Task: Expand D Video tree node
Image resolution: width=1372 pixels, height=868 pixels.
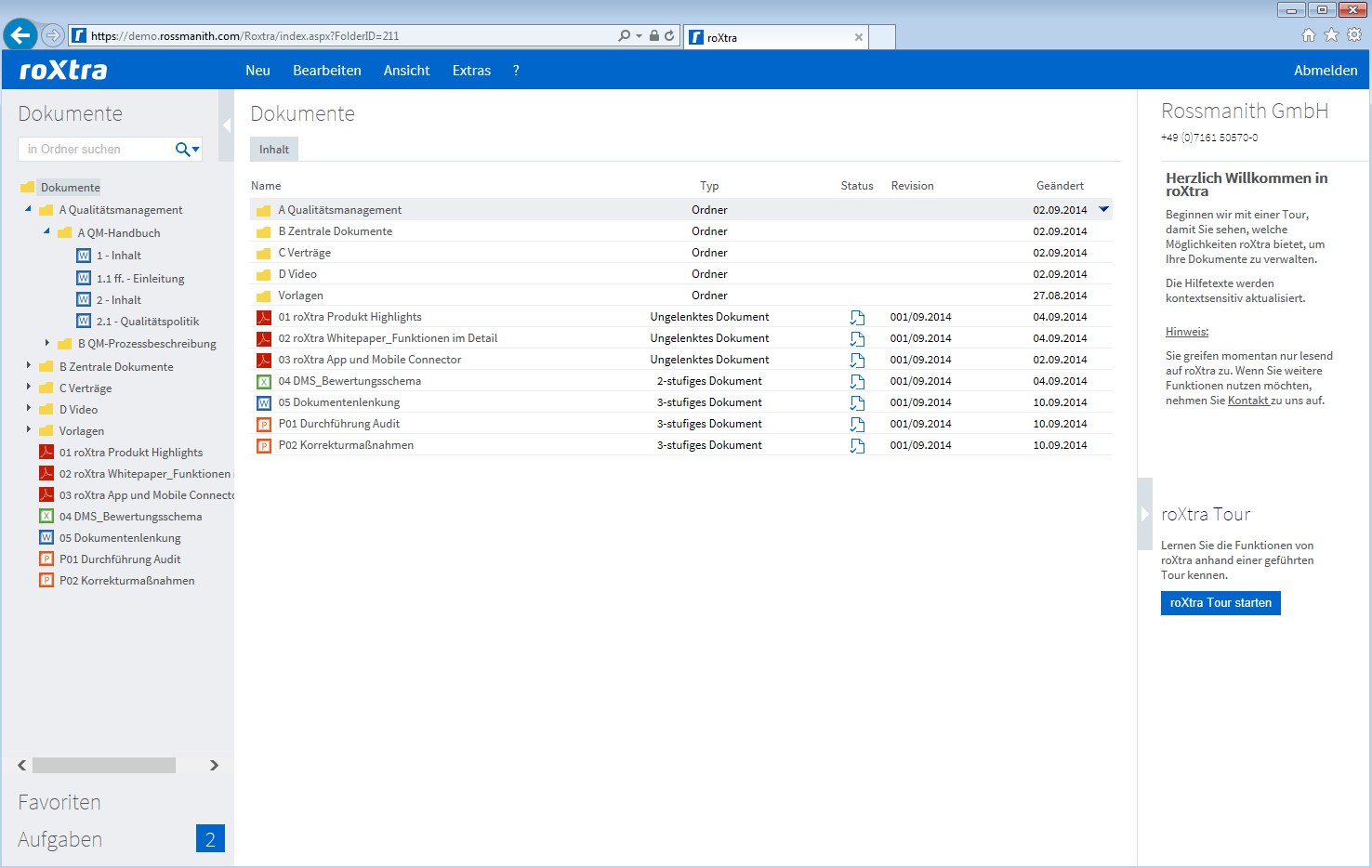Action: point(29,408)
